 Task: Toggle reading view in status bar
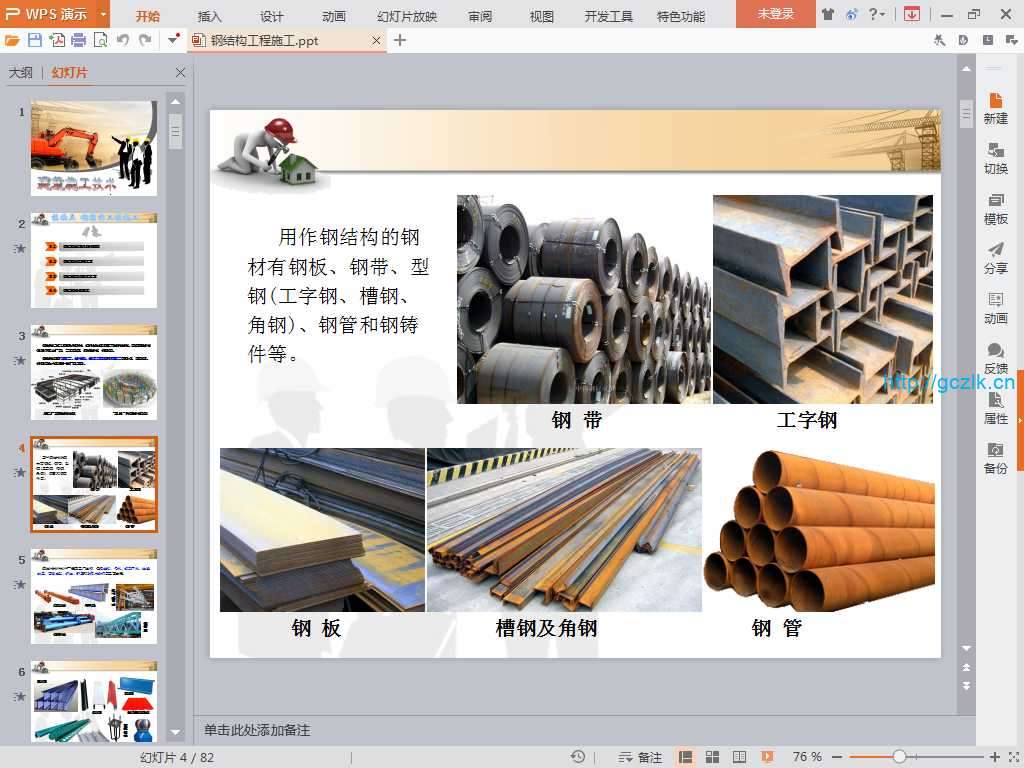(740, 757)
